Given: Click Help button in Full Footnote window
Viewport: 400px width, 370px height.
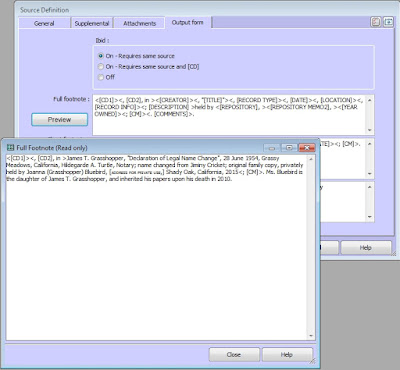Looking at the screenshot, I should point(287,355).
